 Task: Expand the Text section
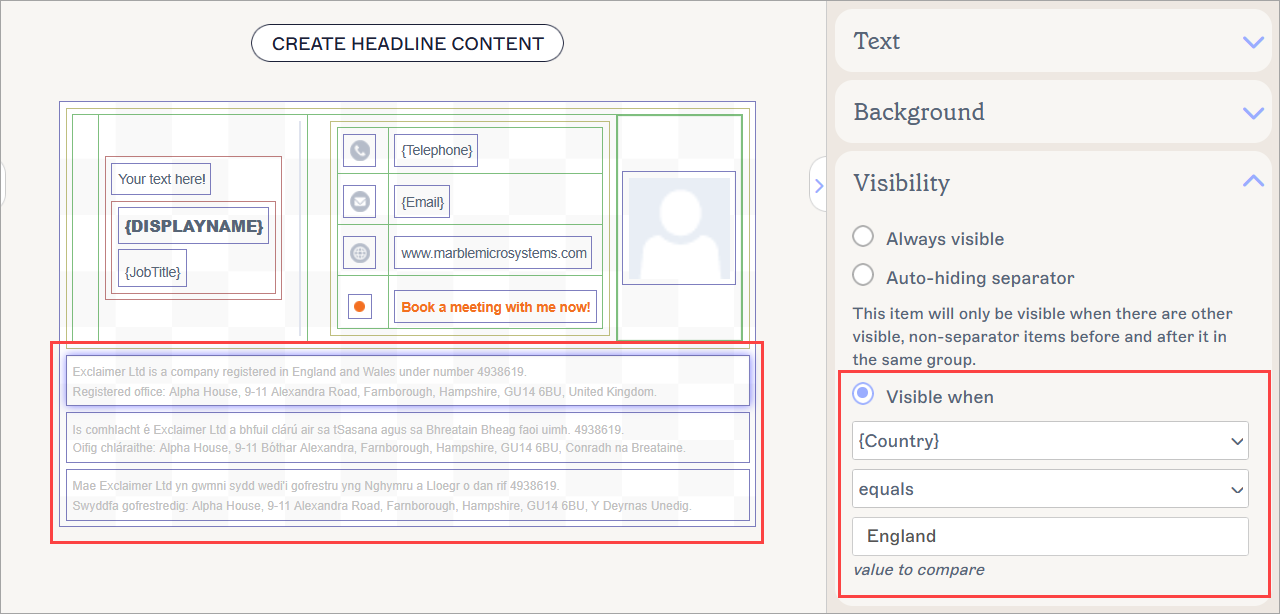click(1252, 42)
